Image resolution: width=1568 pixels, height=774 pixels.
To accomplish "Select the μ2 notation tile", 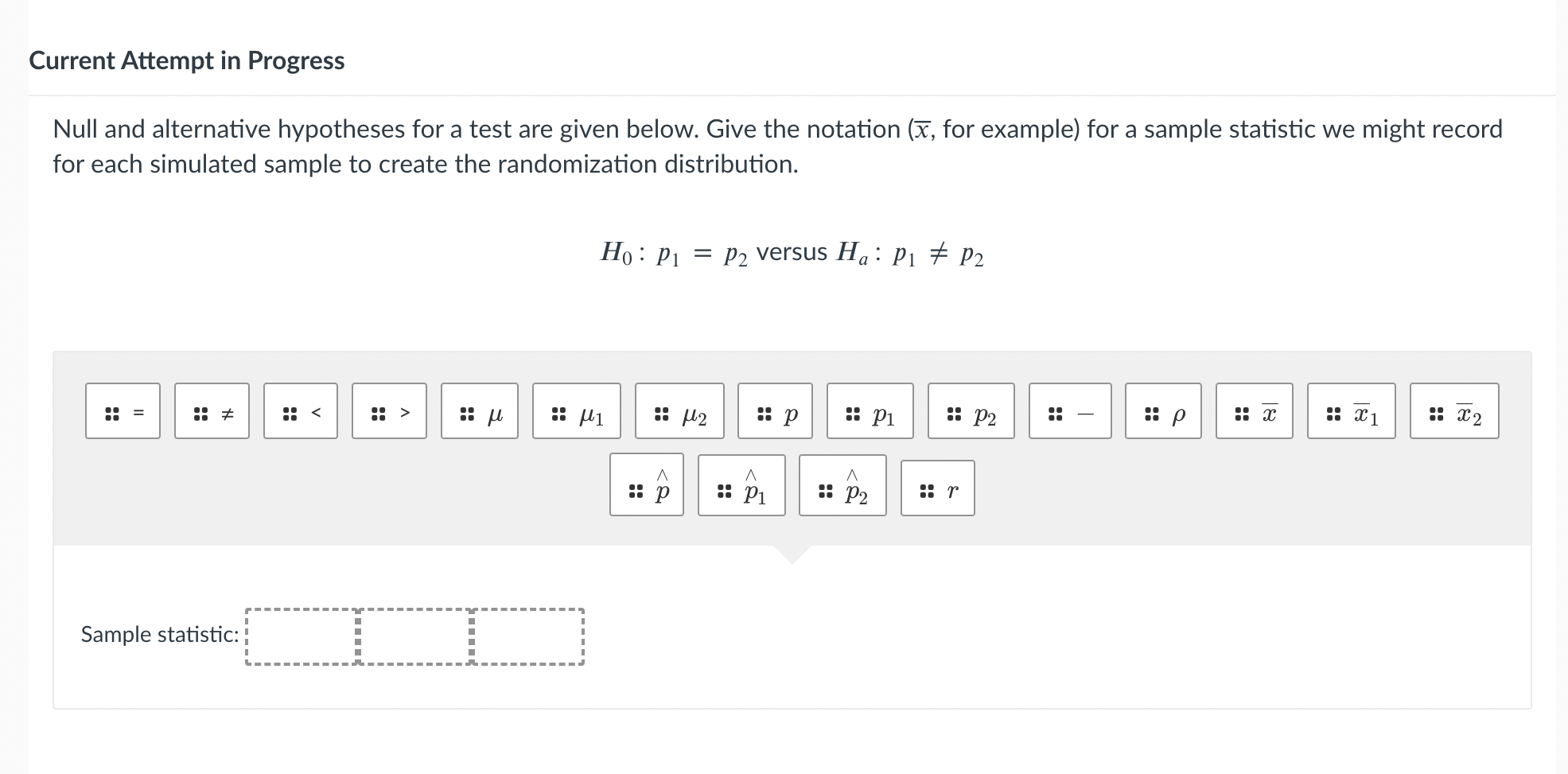I will click(x=678, y=411).
